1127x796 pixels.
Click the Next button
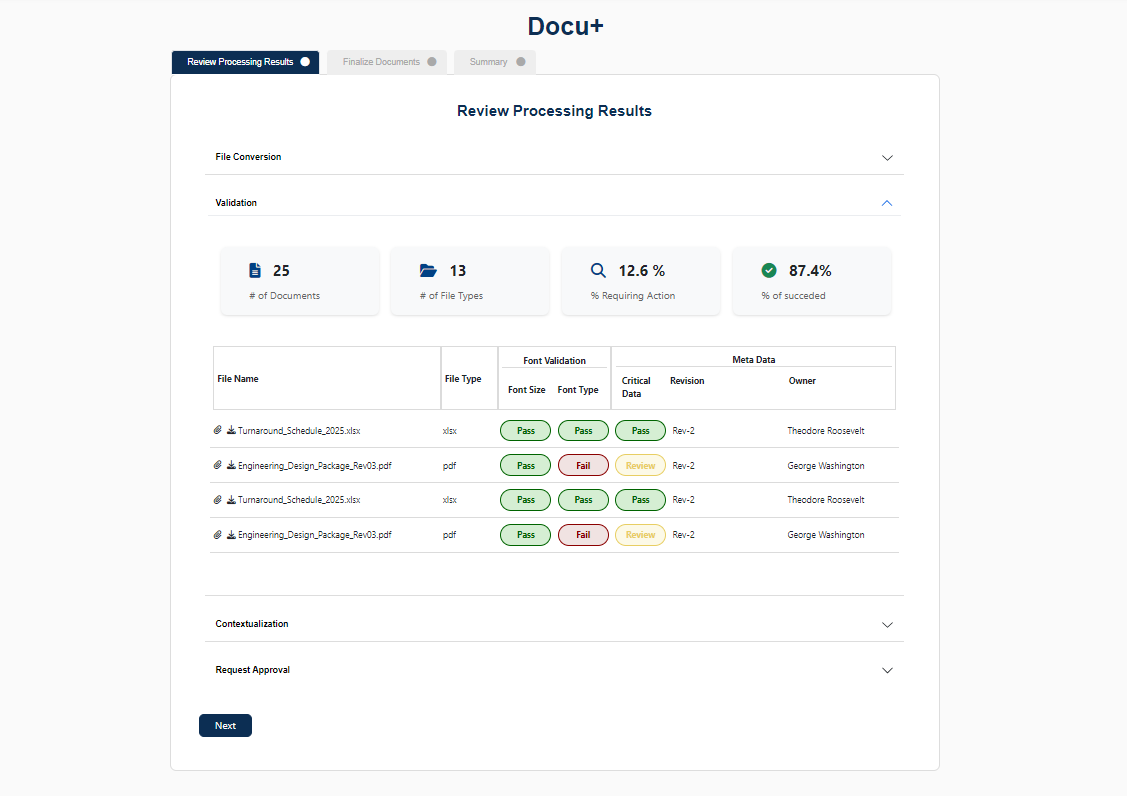[x=225, y=726]
